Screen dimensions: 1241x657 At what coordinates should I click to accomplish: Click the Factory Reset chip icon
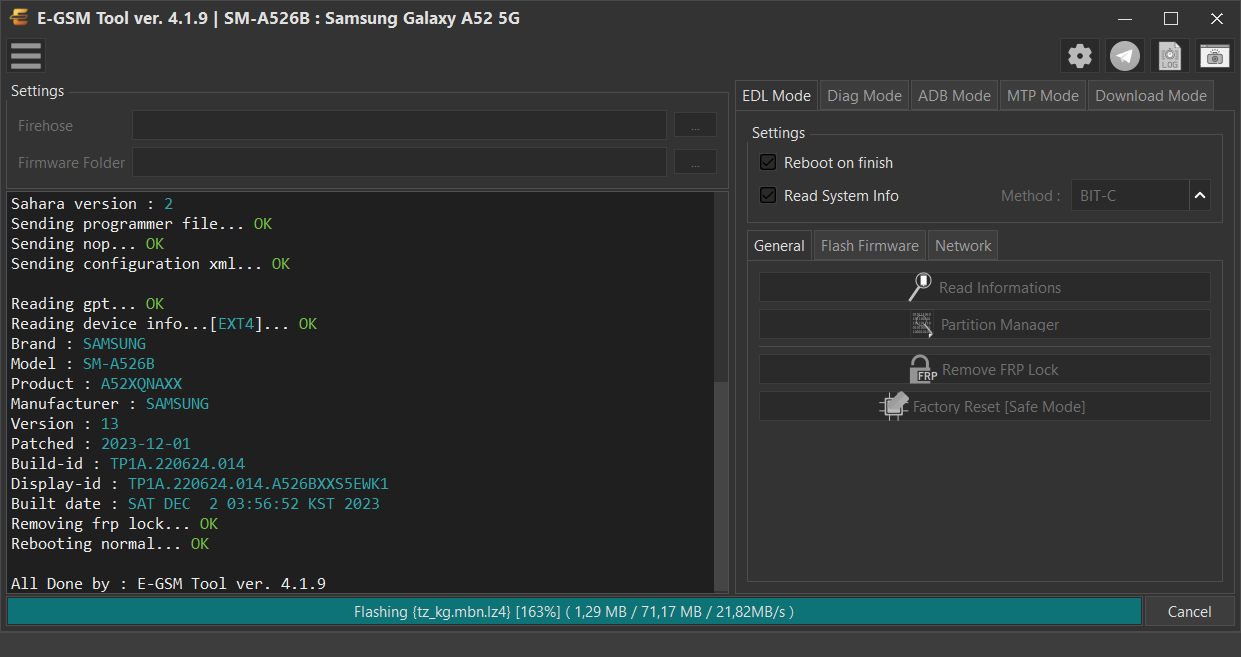pos(894,406)
